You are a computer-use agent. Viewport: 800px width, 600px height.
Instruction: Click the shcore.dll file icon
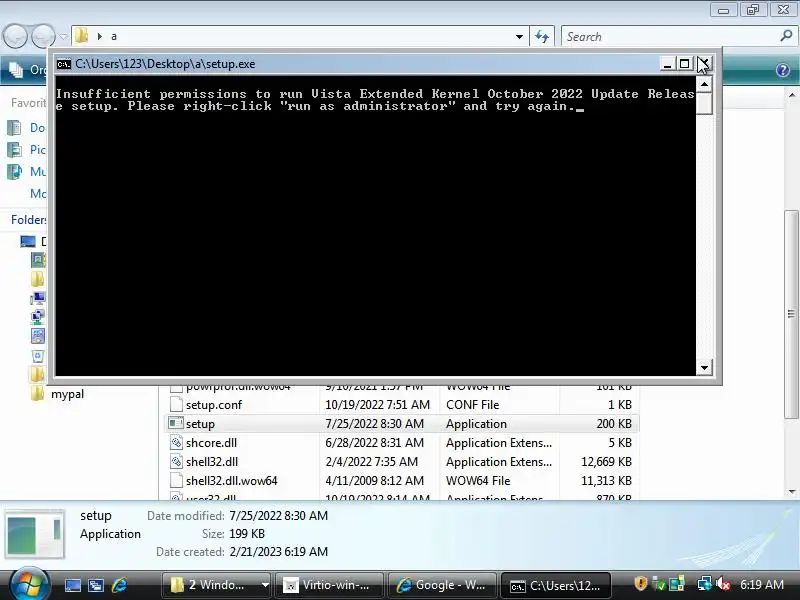pos(176,442)
